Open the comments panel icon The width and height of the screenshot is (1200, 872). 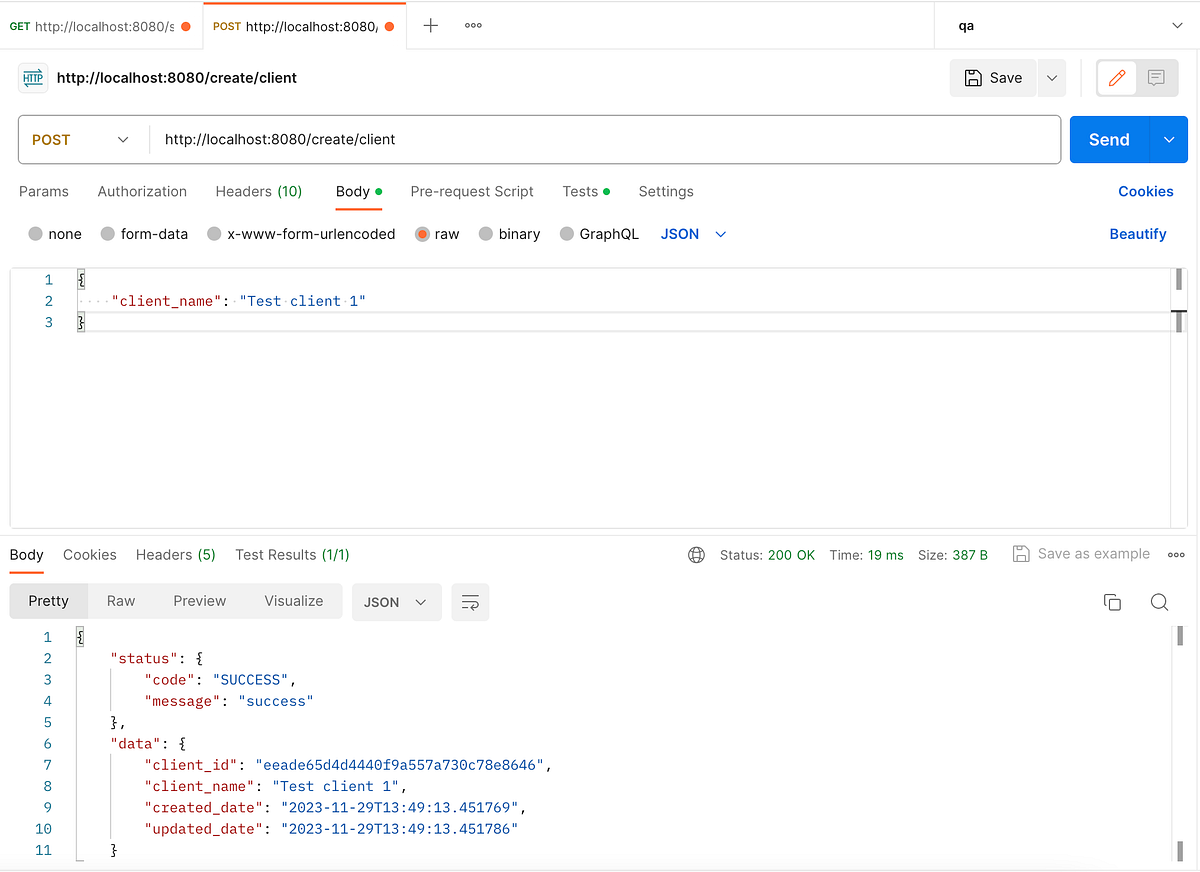(1156, 77)
